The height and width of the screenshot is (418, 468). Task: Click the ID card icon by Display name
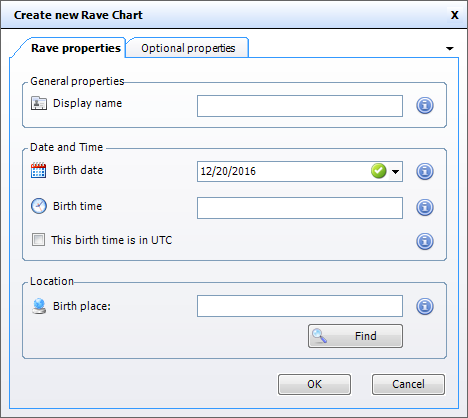[39, 103]
